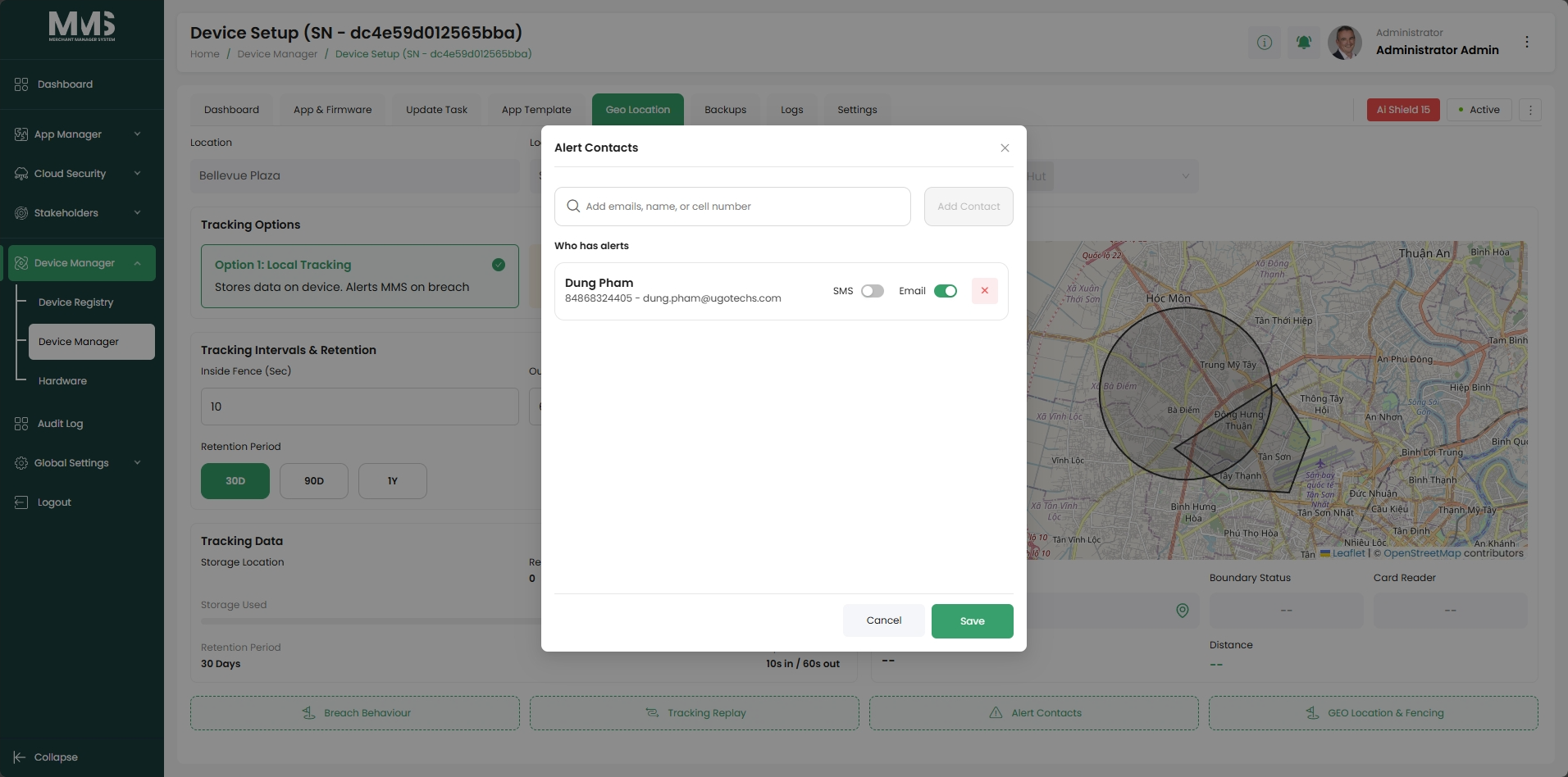The height and width of the screenshot is (777, 1568).
Task: Open notifications bell icon
Action: click(1304, 42)
